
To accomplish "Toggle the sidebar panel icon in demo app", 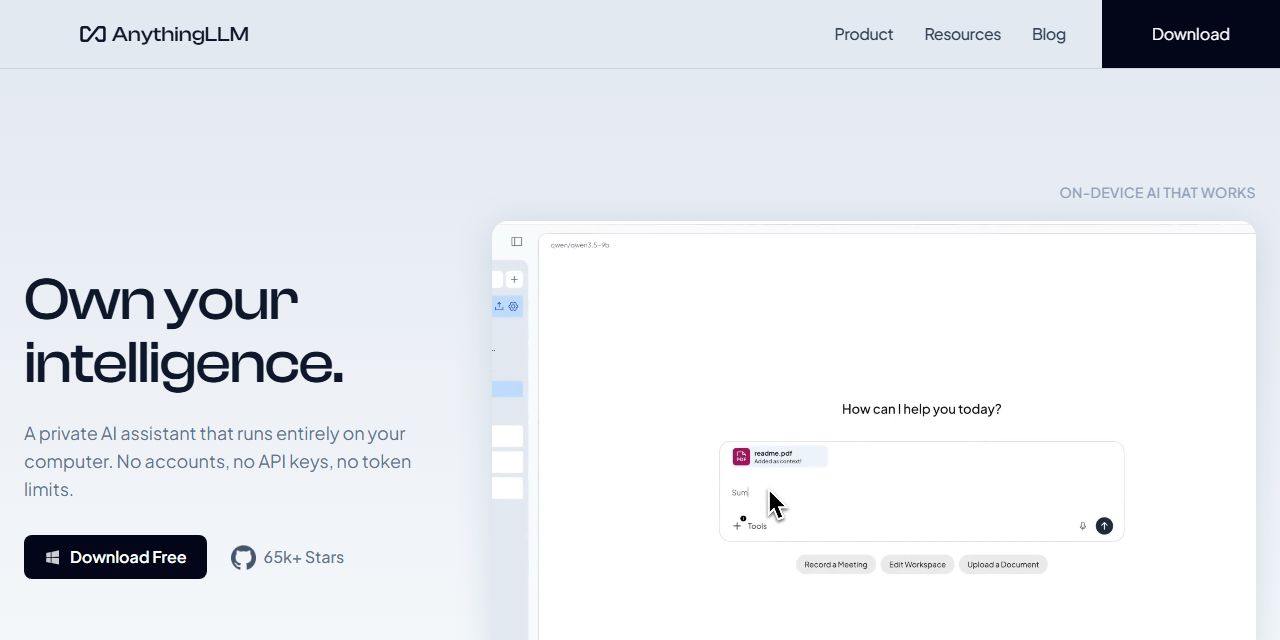I will tap(517, 241).
